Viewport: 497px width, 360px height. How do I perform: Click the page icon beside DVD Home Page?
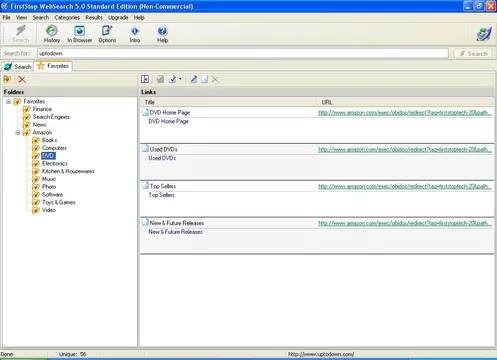(145, 112)
